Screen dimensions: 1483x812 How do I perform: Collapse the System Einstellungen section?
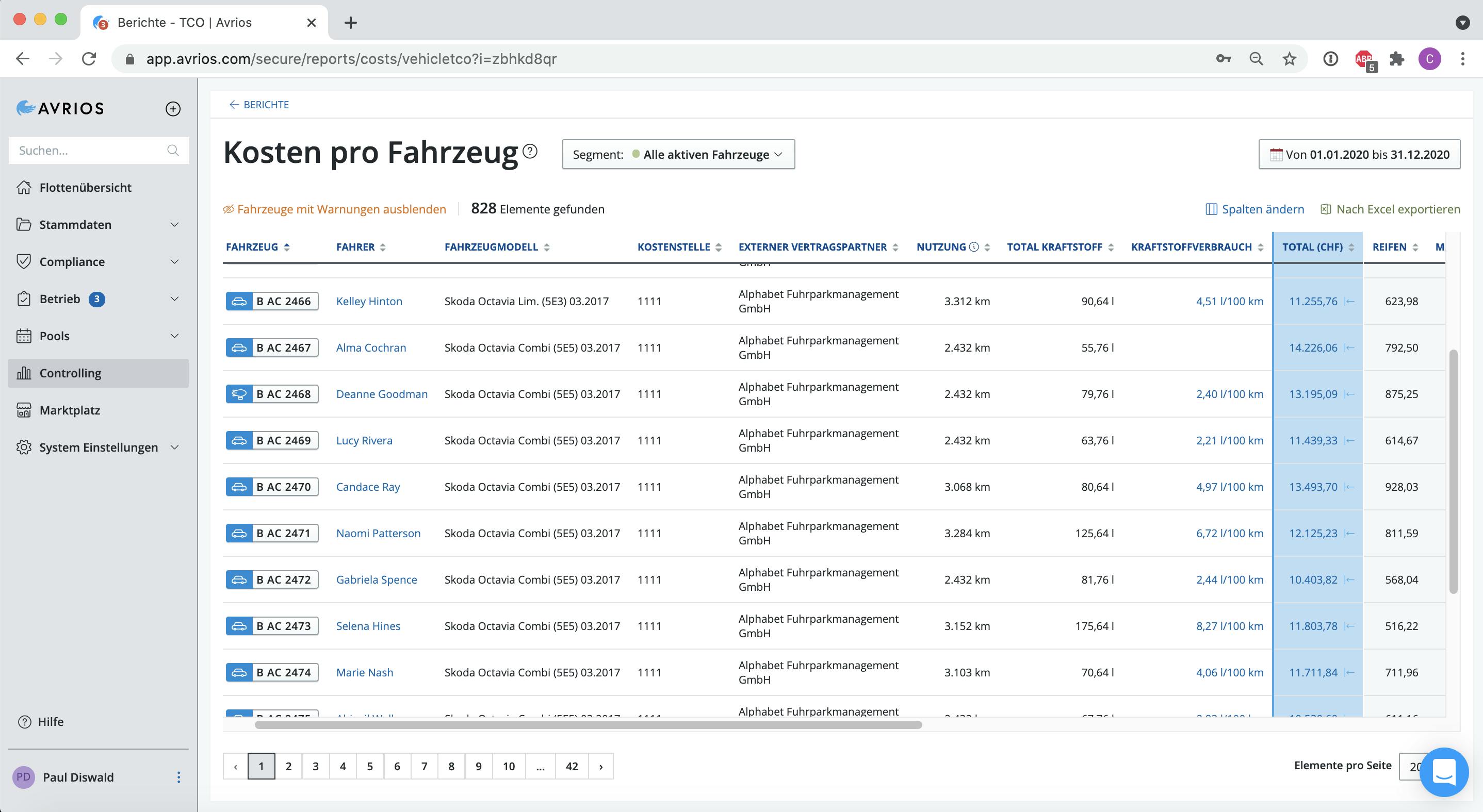(174, 447)
